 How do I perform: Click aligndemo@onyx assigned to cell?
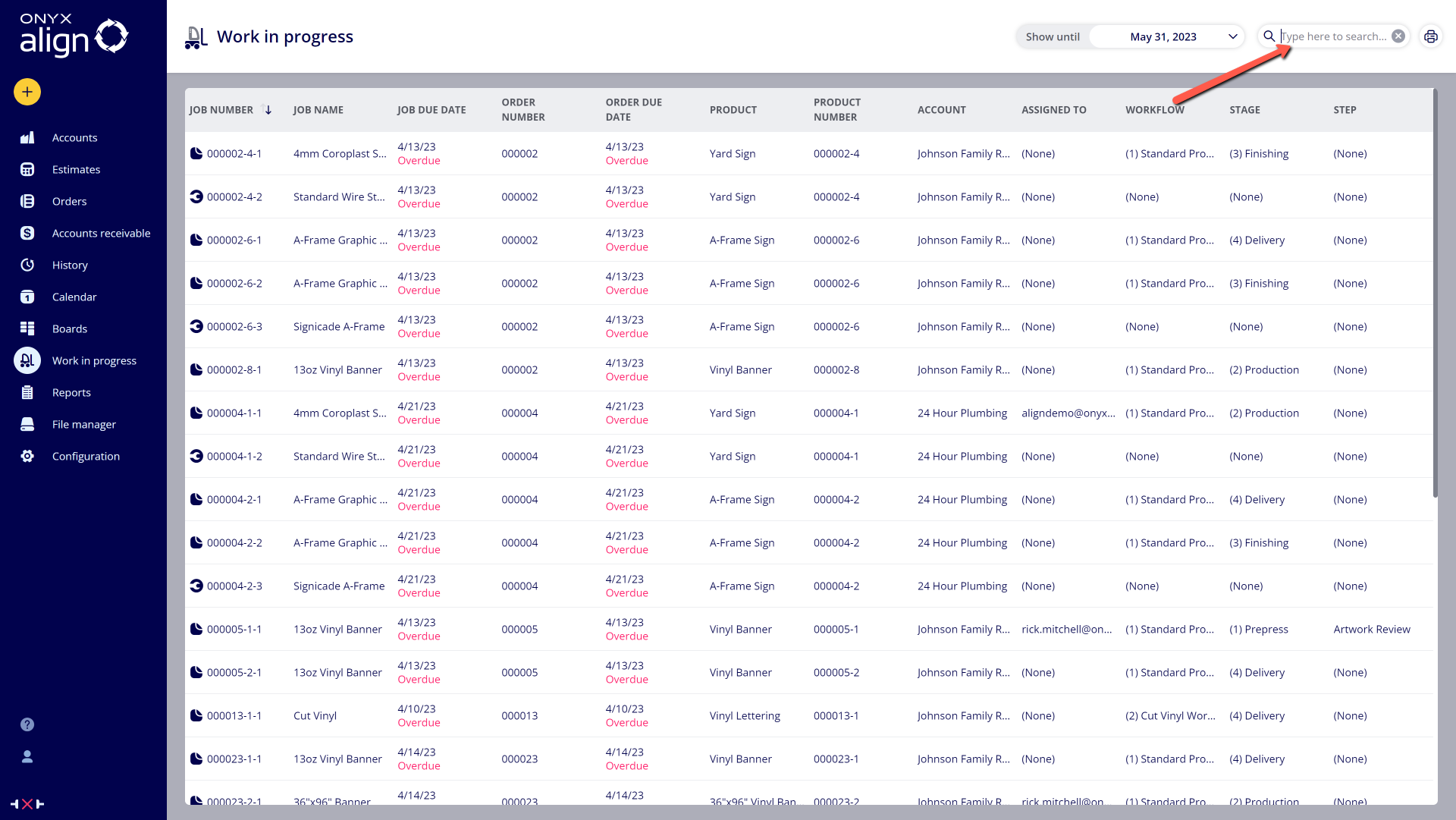[x=1068, y=413]
